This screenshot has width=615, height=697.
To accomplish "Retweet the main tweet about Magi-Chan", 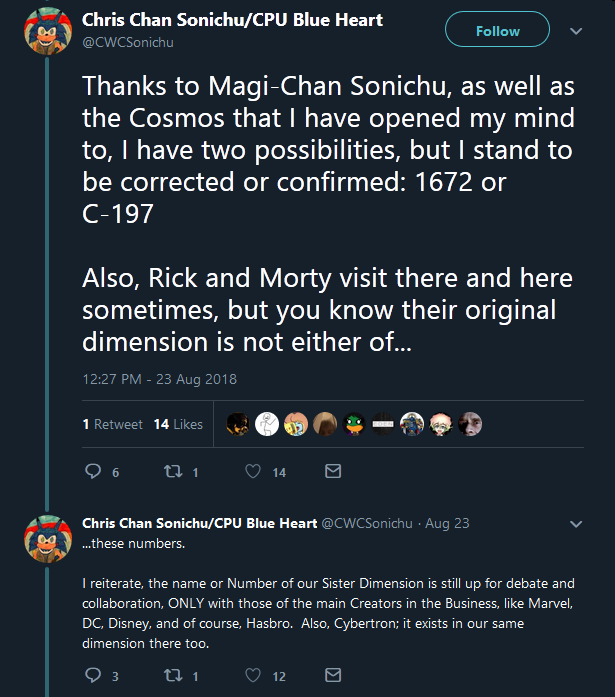I will (x=173, y=471).
